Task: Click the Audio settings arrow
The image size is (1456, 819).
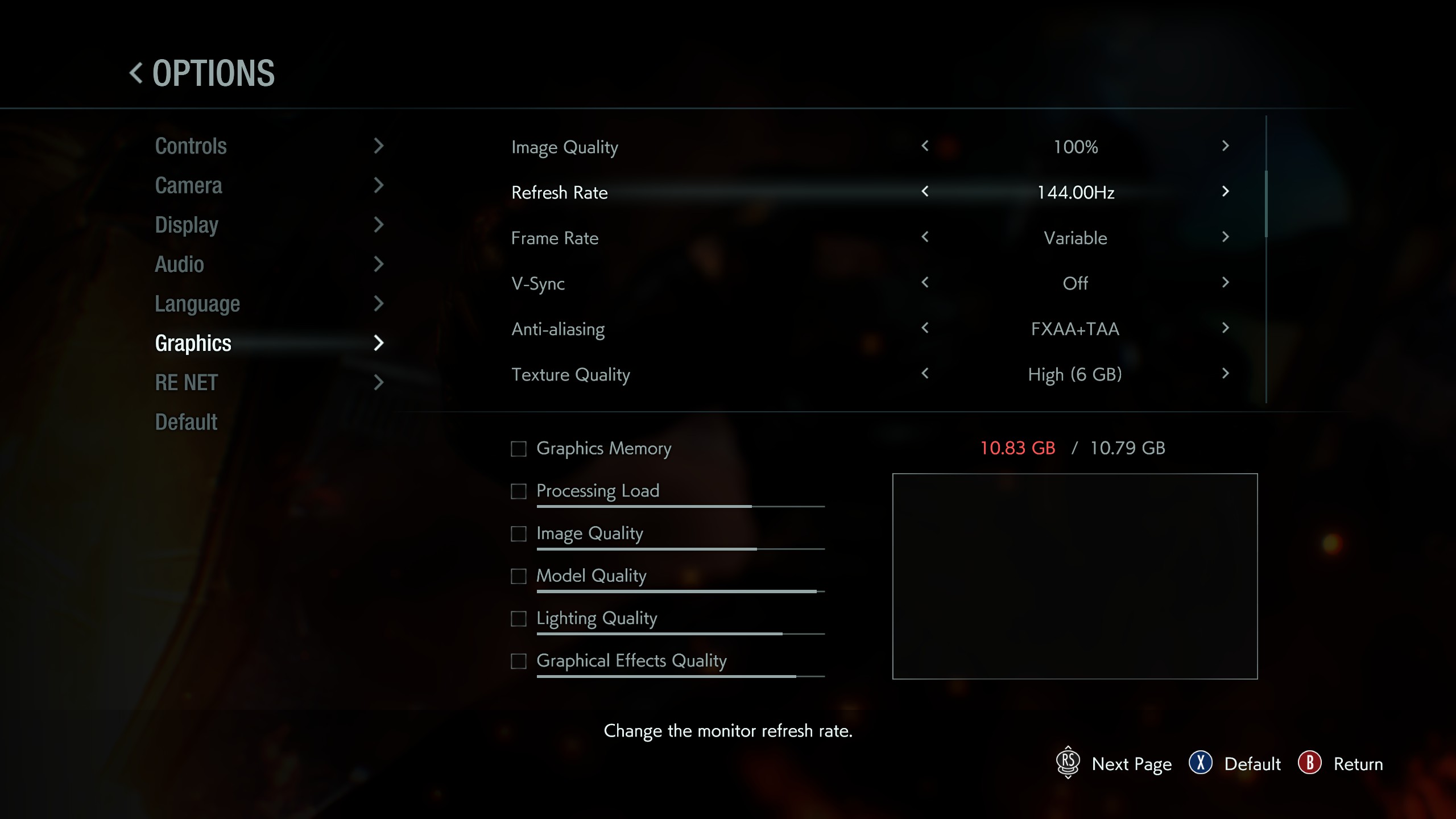Action: 378,263
